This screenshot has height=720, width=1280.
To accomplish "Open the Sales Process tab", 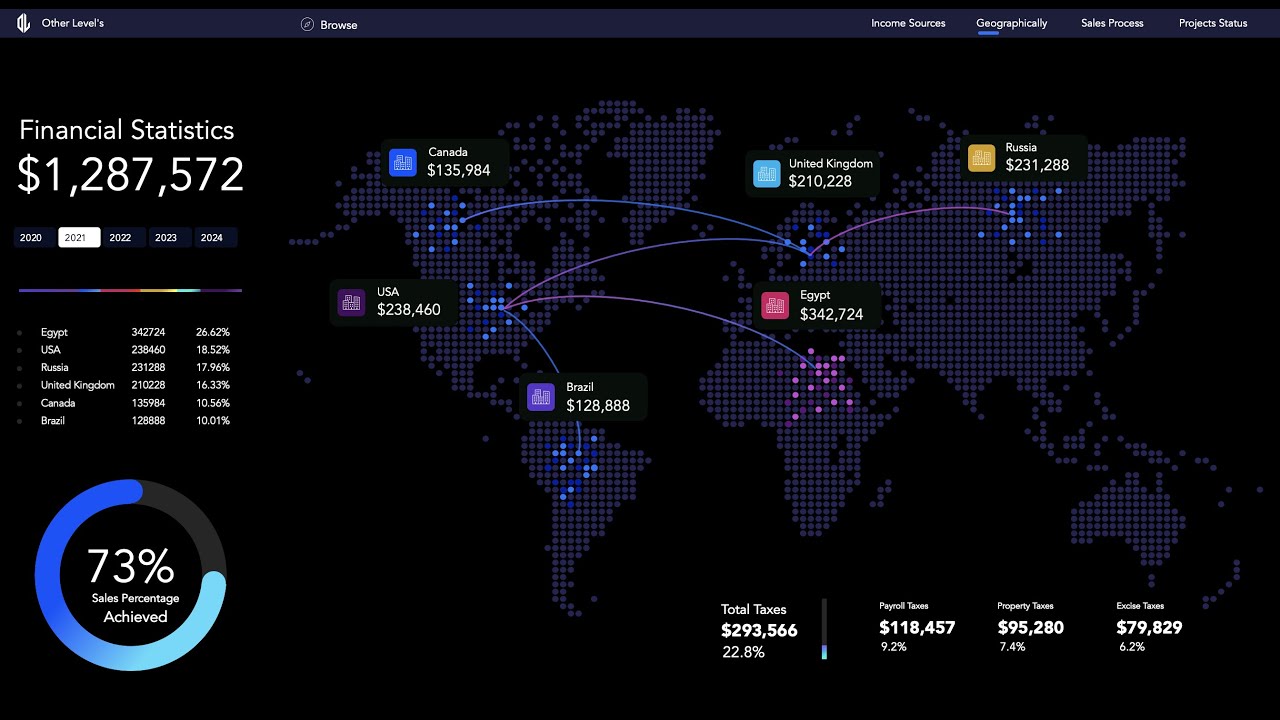I will [x=1112, y=23].
